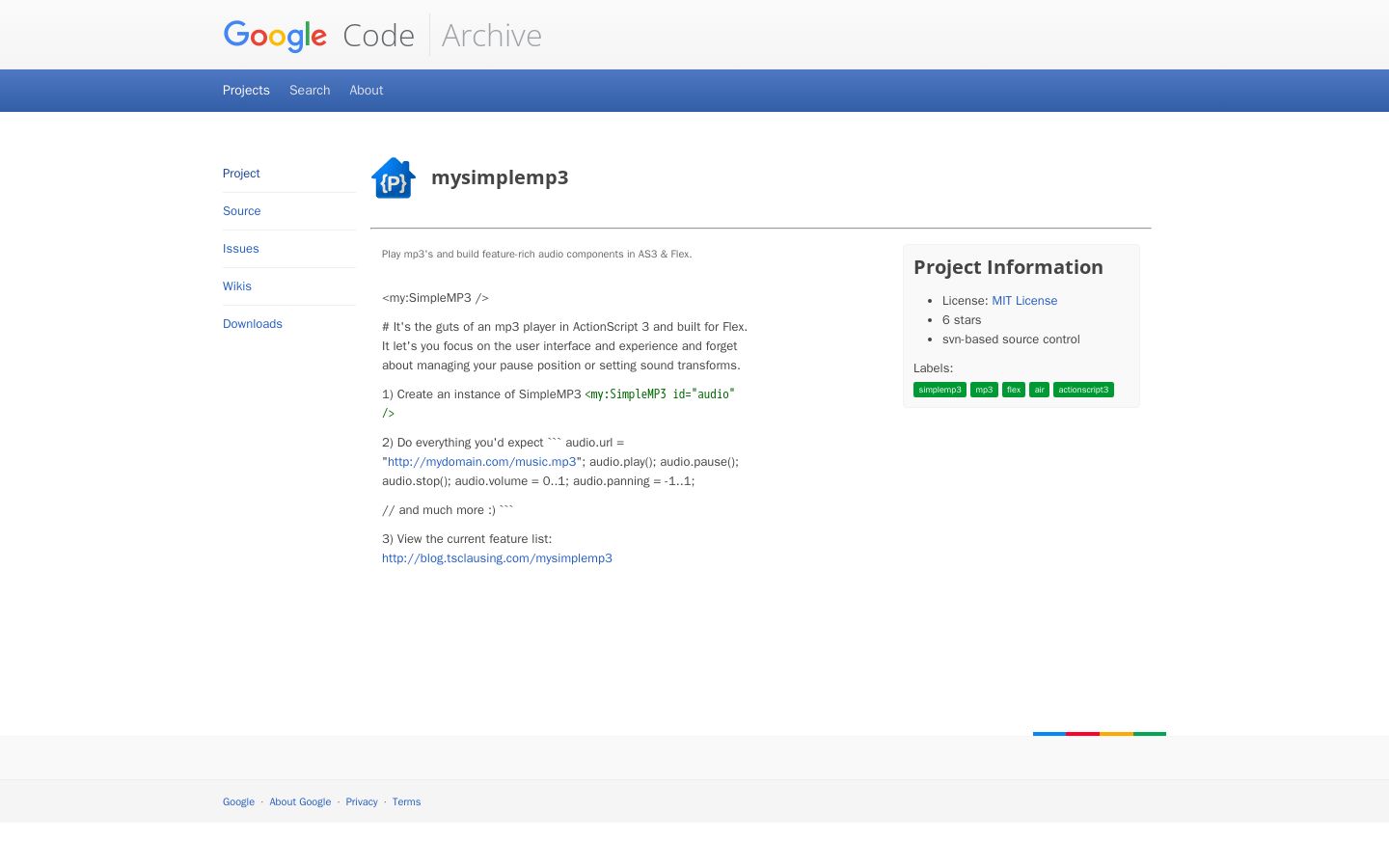Open the About nav item

367,90
